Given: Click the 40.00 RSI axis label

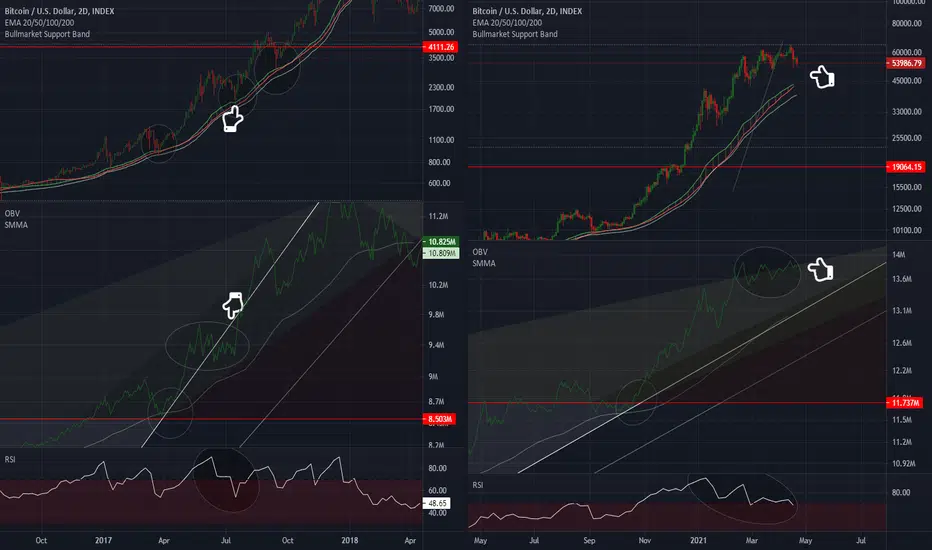Looking at the screenshot, I should (437, 513).
